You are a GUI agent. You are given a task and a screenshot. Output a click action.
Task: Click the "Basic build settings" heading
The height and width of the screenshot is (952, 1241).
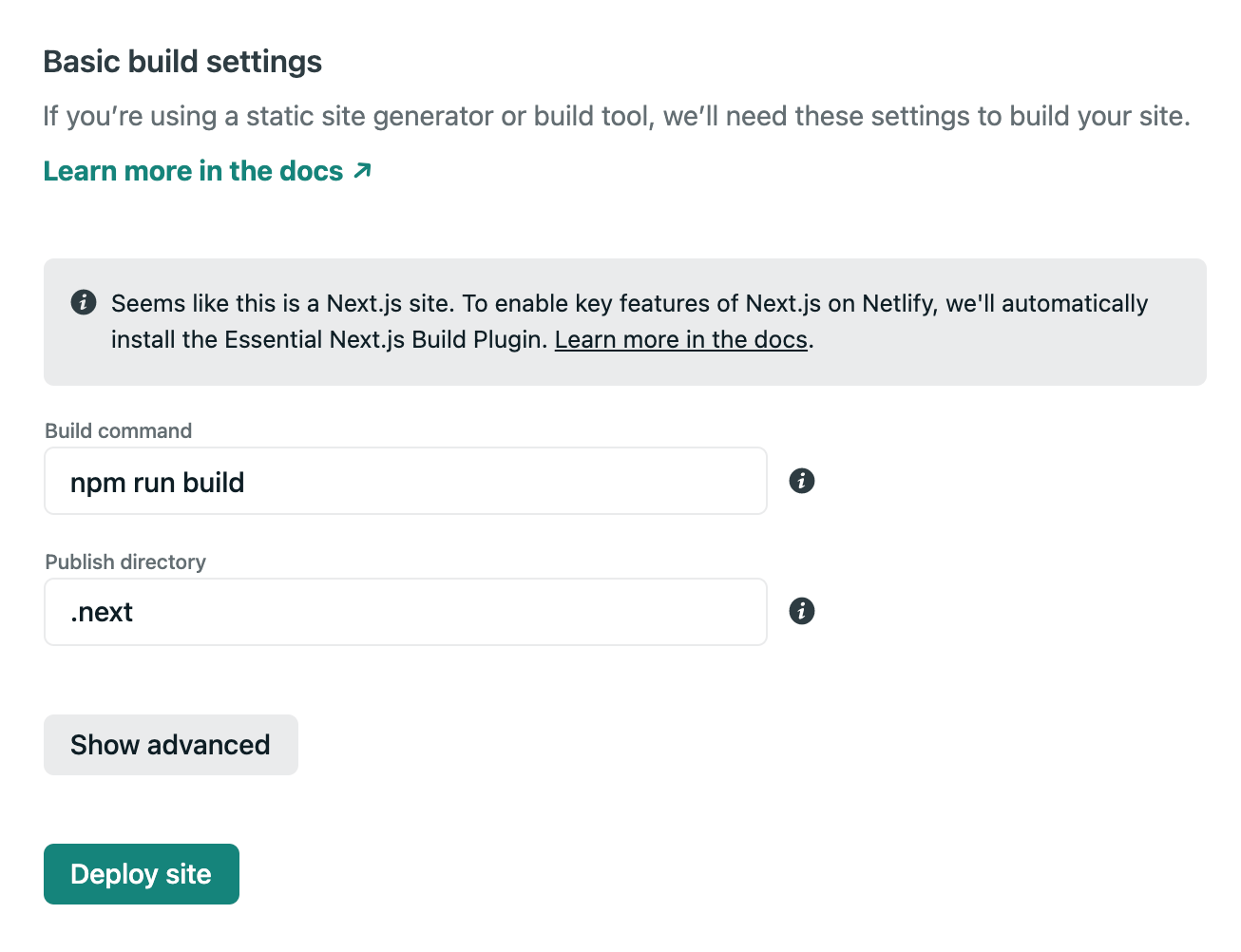[x=182, y=62]
